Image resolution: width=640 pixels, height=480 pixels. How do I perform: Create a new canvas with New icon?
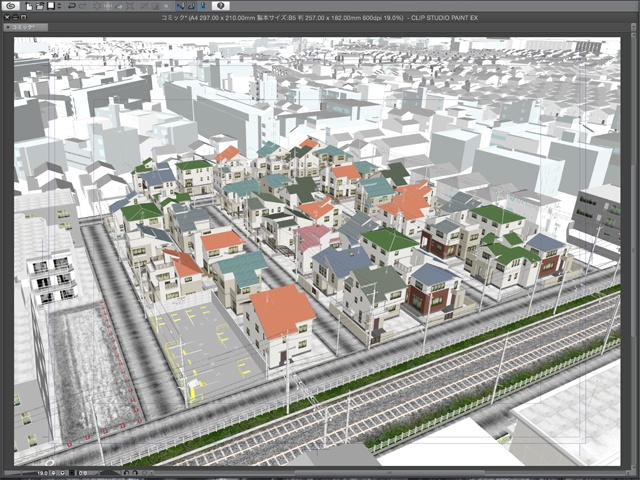29,6
